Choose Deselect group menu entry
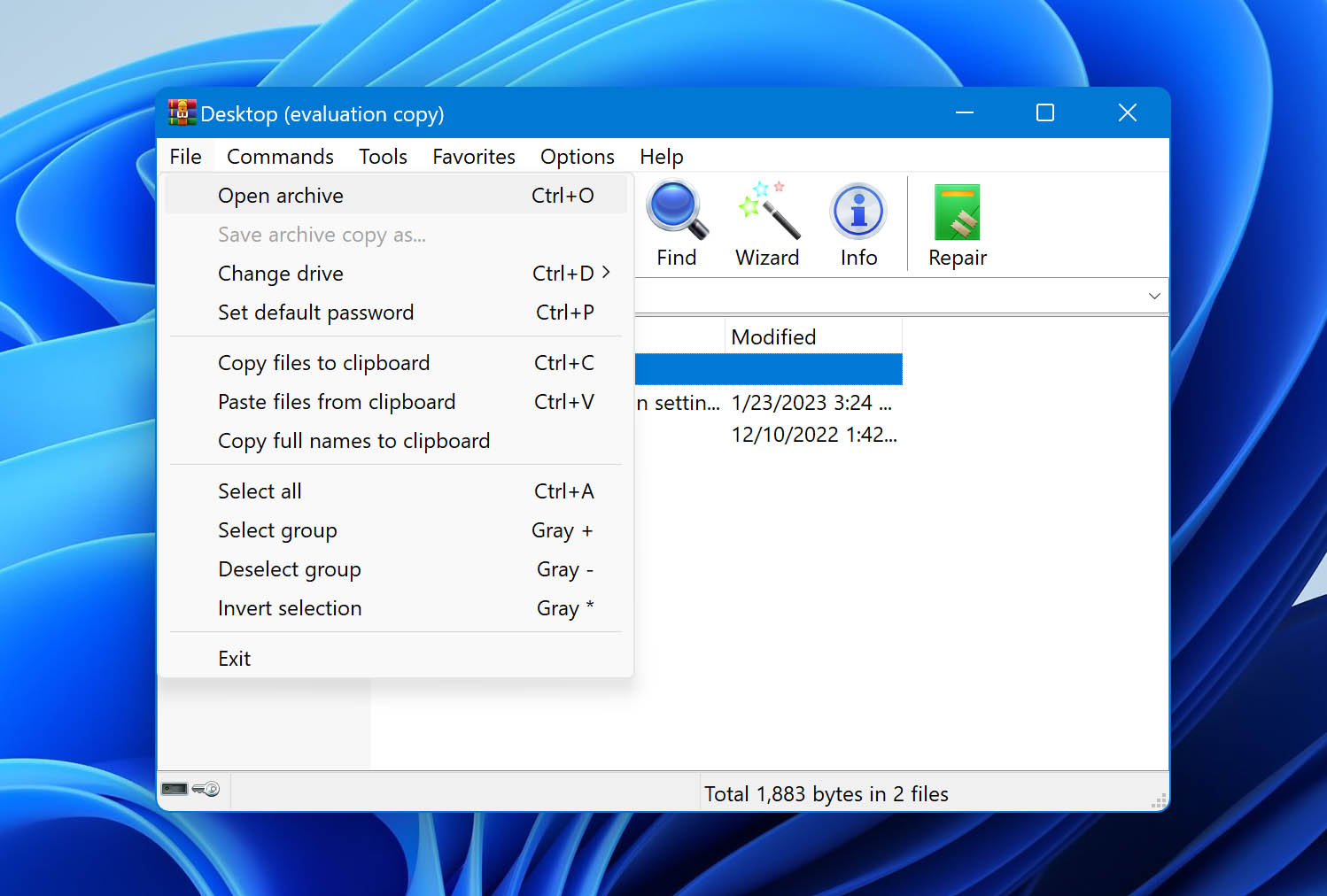The width and height of the screenshot is (1327, 896). tap(396, 569)
